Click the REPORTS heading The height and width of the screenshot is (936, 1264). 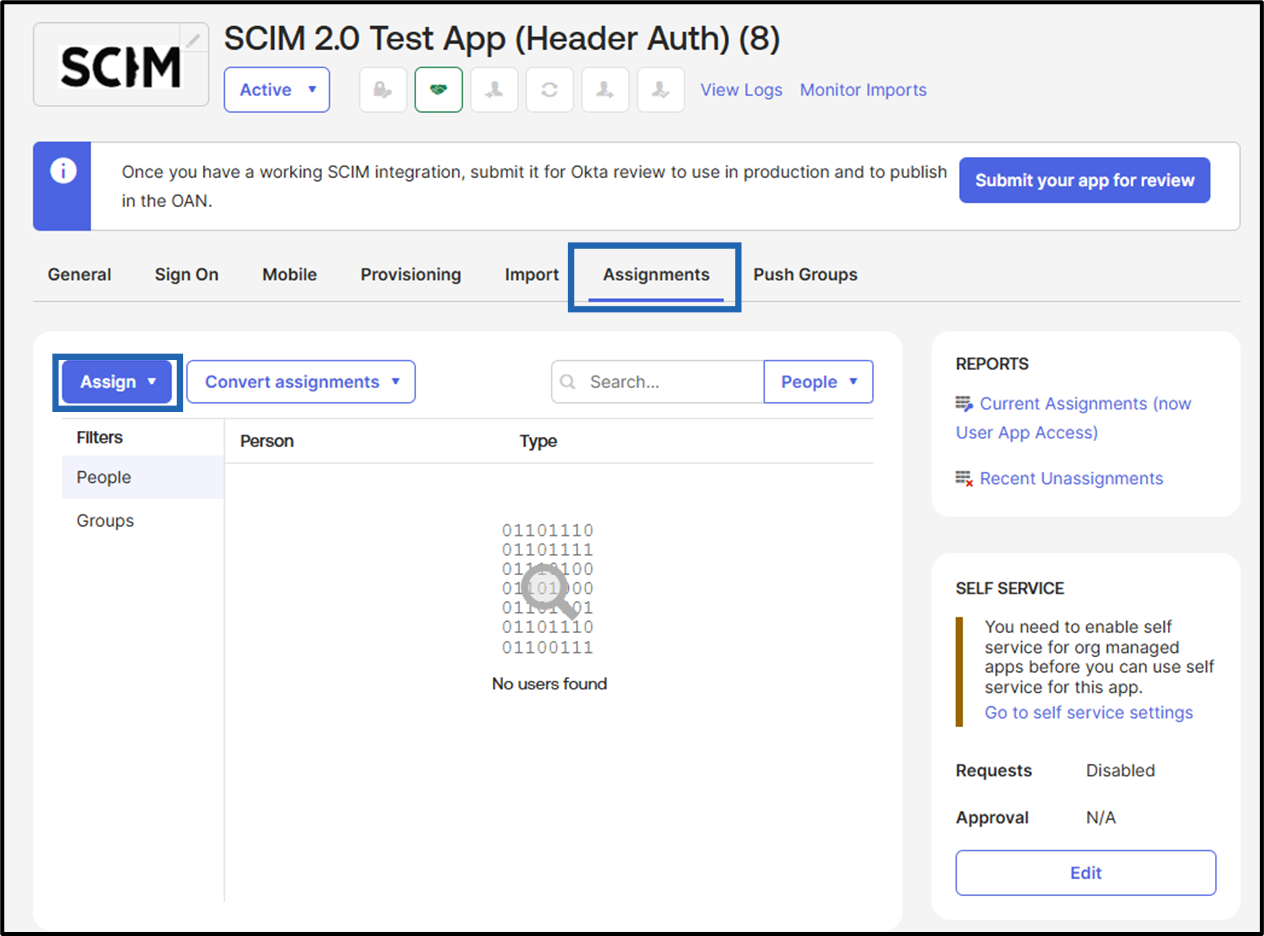(992, 364)
